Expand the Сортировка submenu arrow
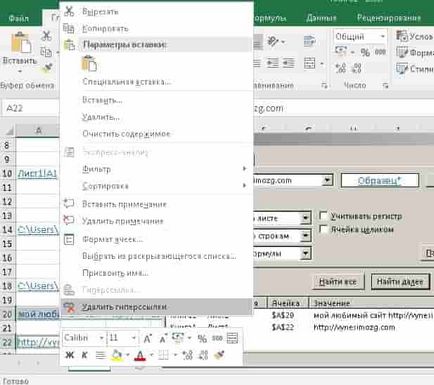This screenshot has height=385, width=434. point(244,185)
